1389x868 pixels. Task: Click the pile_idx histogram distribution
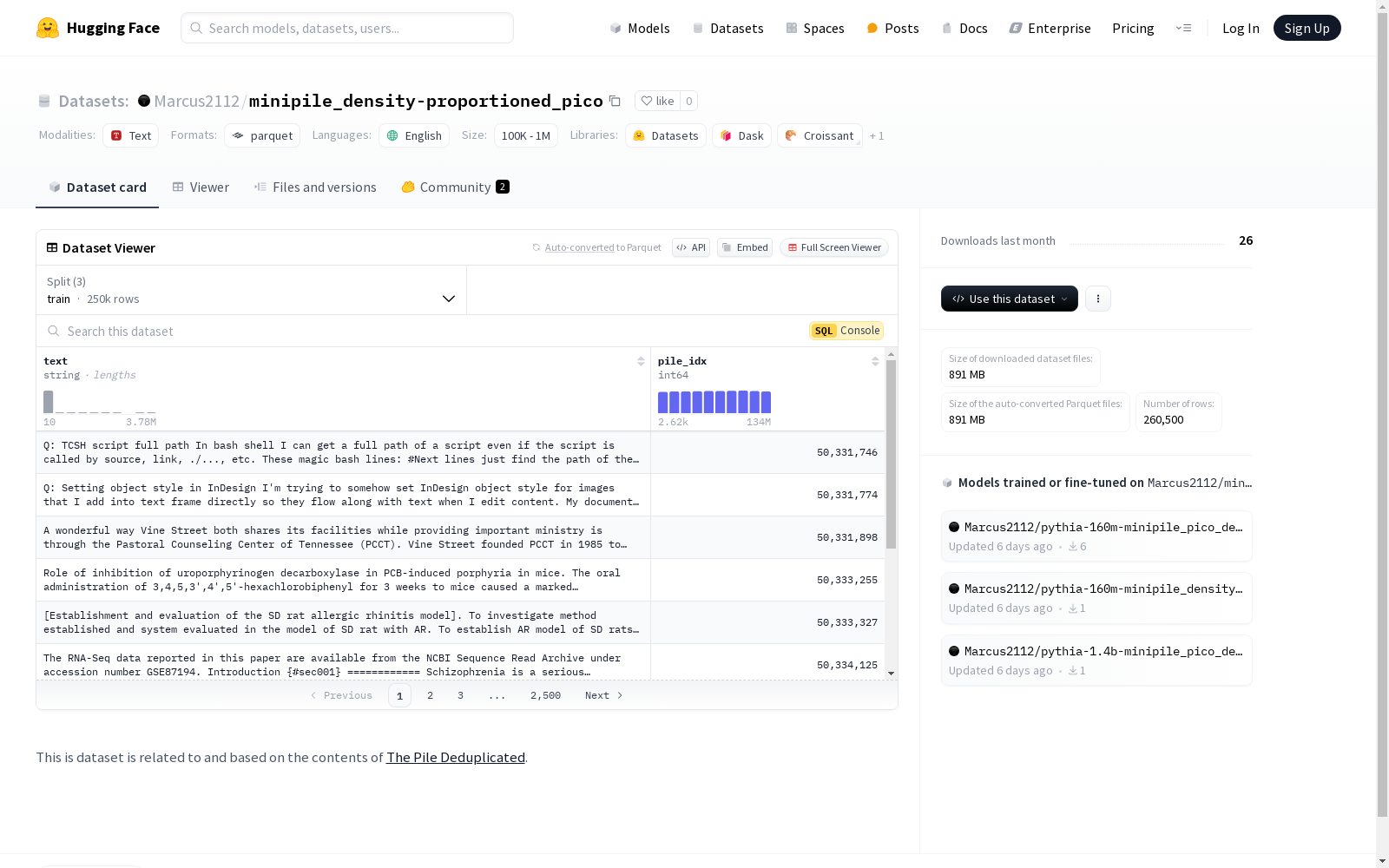714,402
